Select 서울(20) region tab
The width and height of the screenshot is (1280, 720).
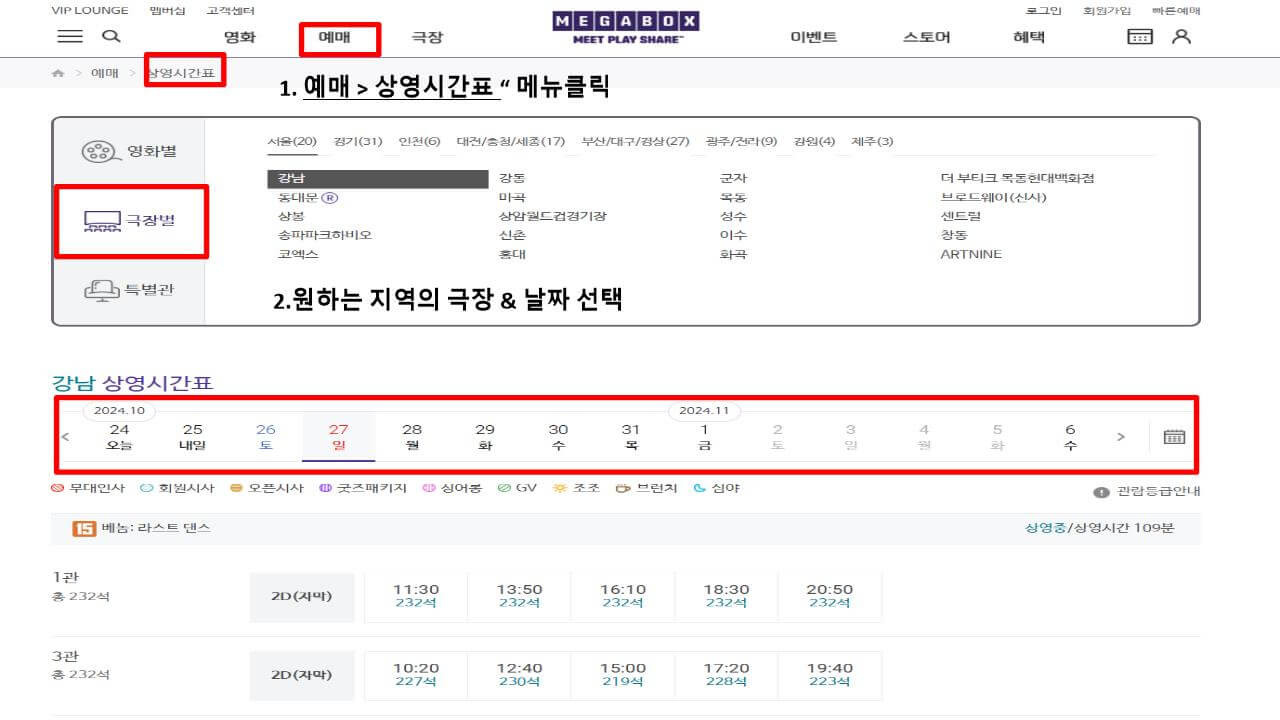(x=292, y=141)
